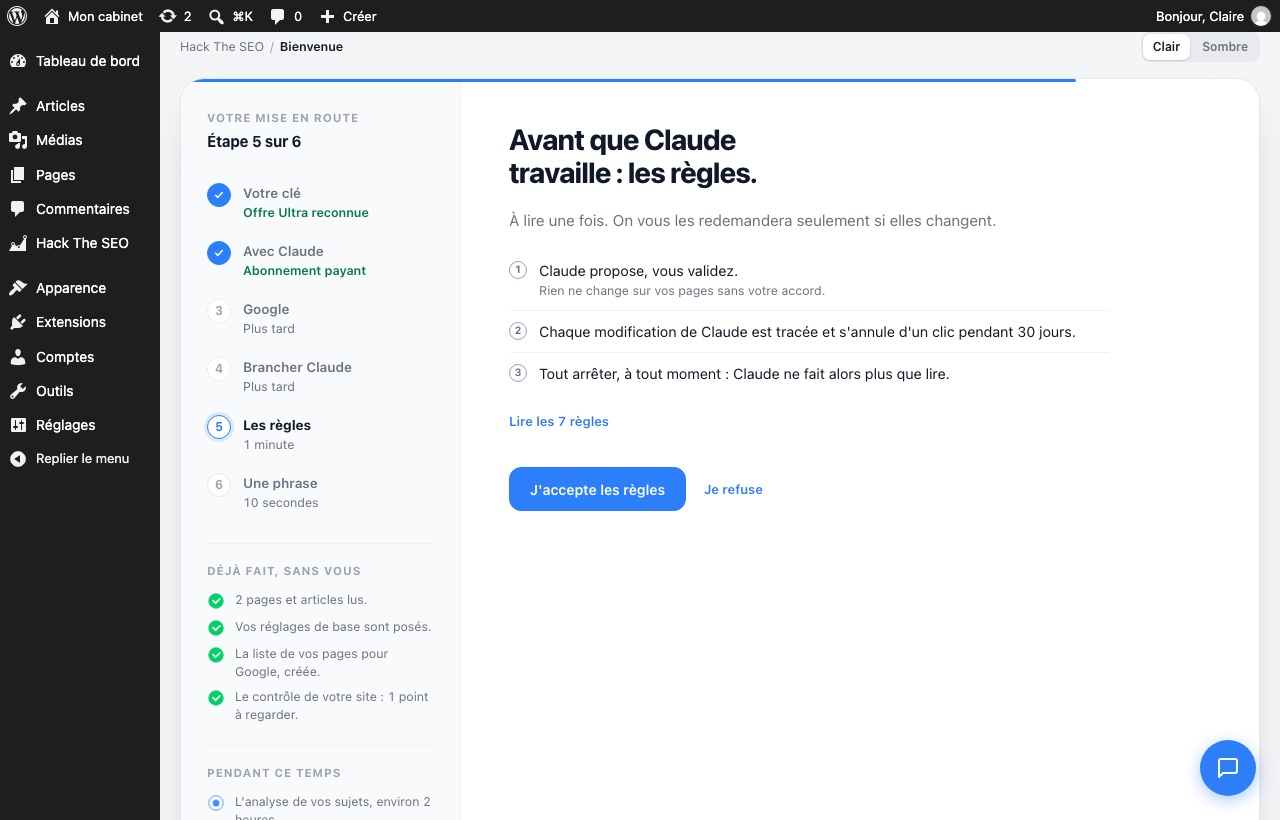Click the Hack The SEO breadcrumb link
This screenshot has width=1280, height=820.
tap(222, 47)
